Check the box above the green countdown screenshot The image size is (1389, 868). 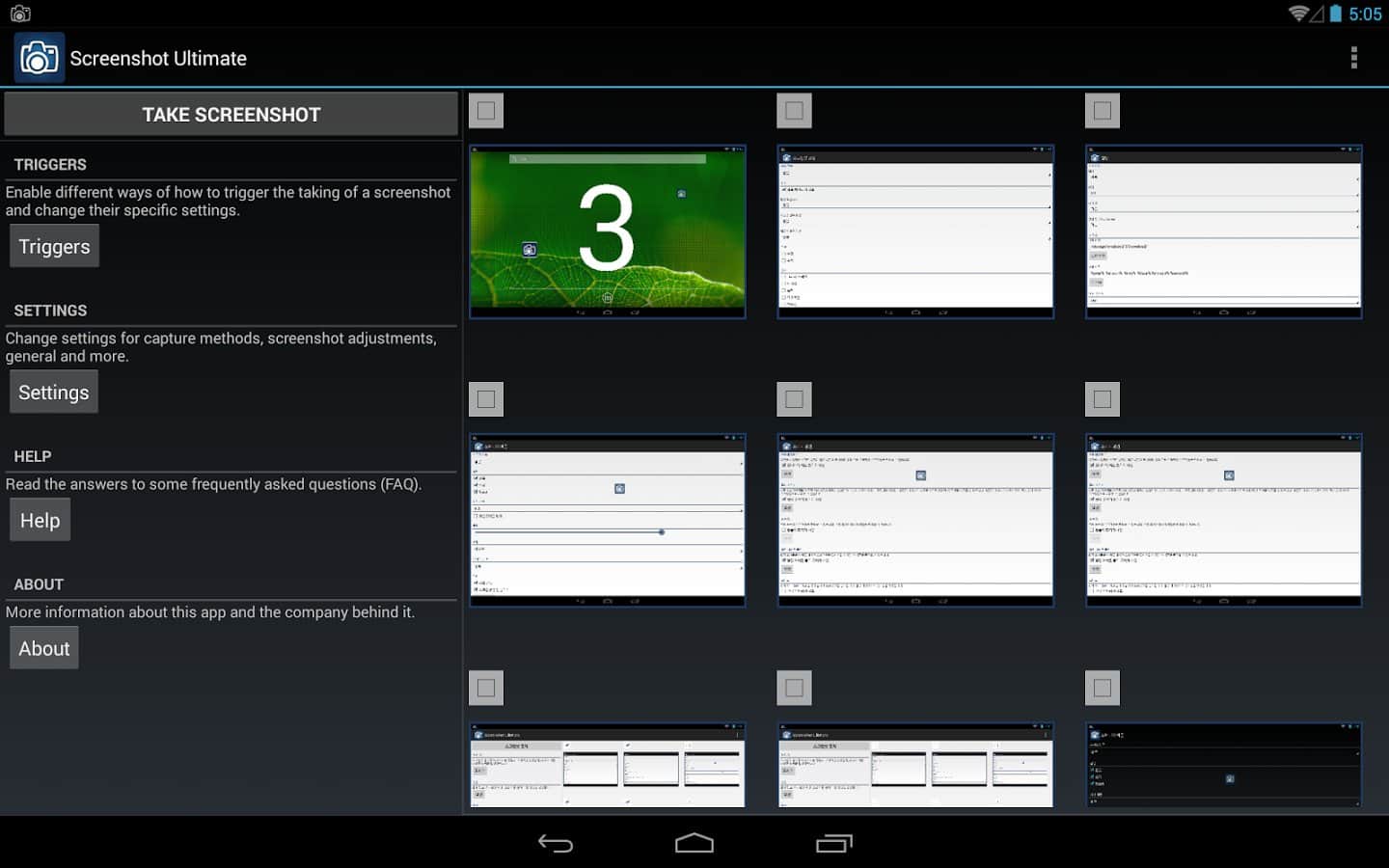click(486, 111)
